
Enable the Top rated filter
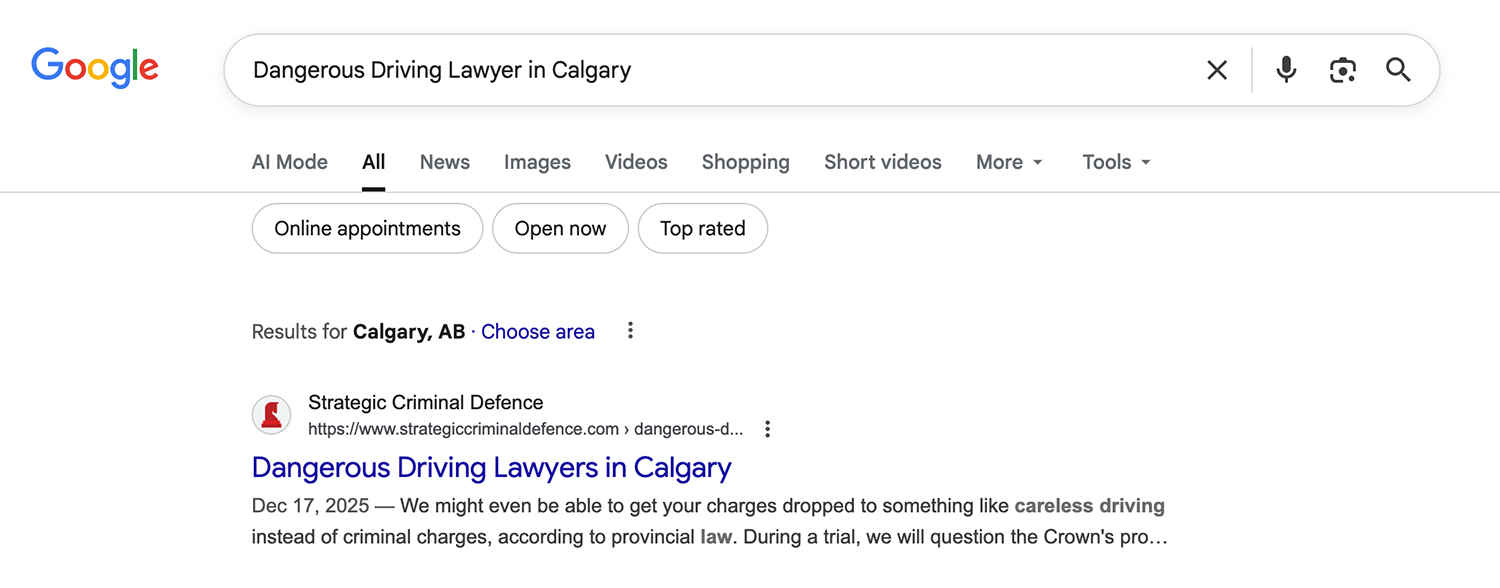[x=702, y=228]
